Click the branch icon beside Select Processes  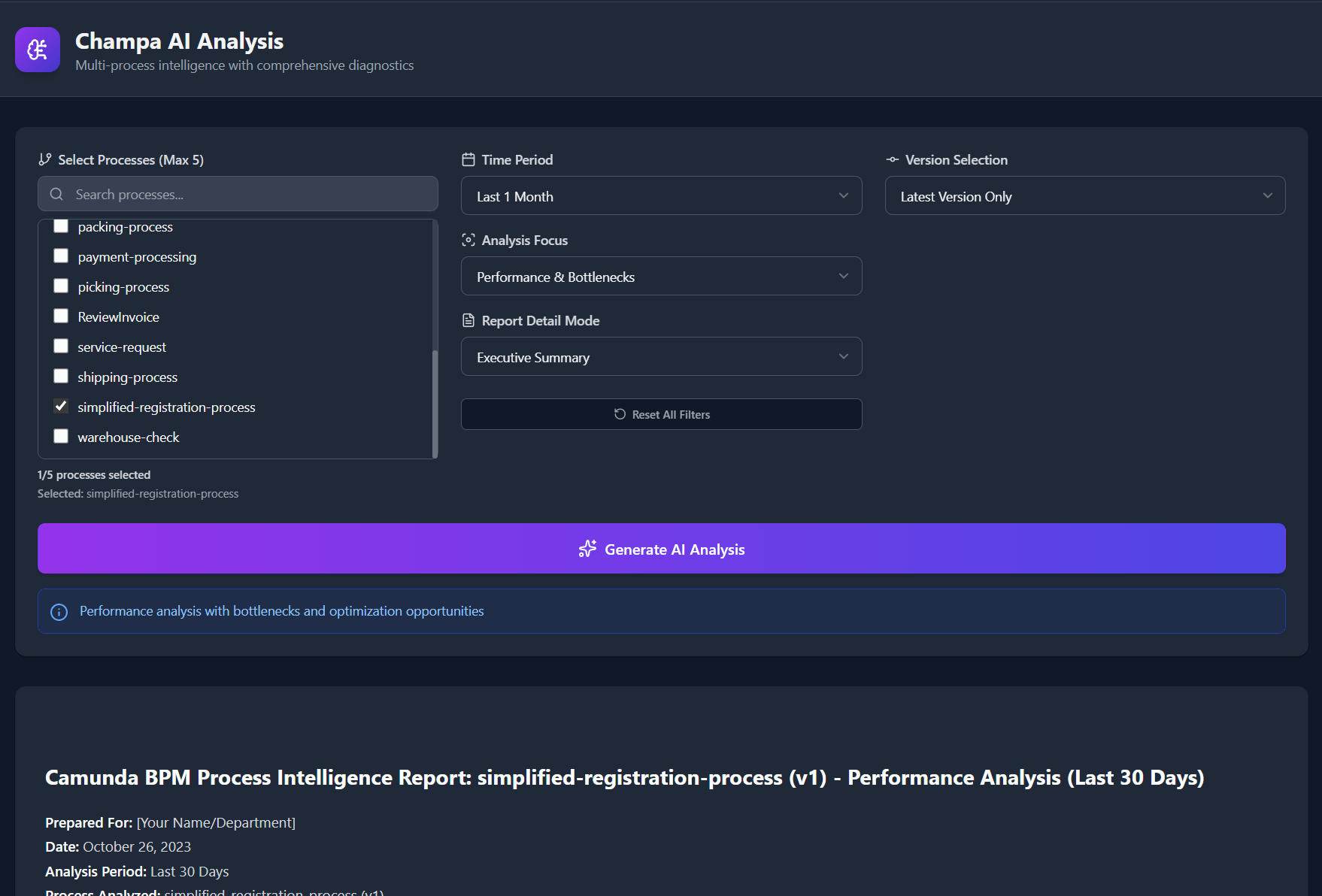pyautogui.click(x=44, y=159)
